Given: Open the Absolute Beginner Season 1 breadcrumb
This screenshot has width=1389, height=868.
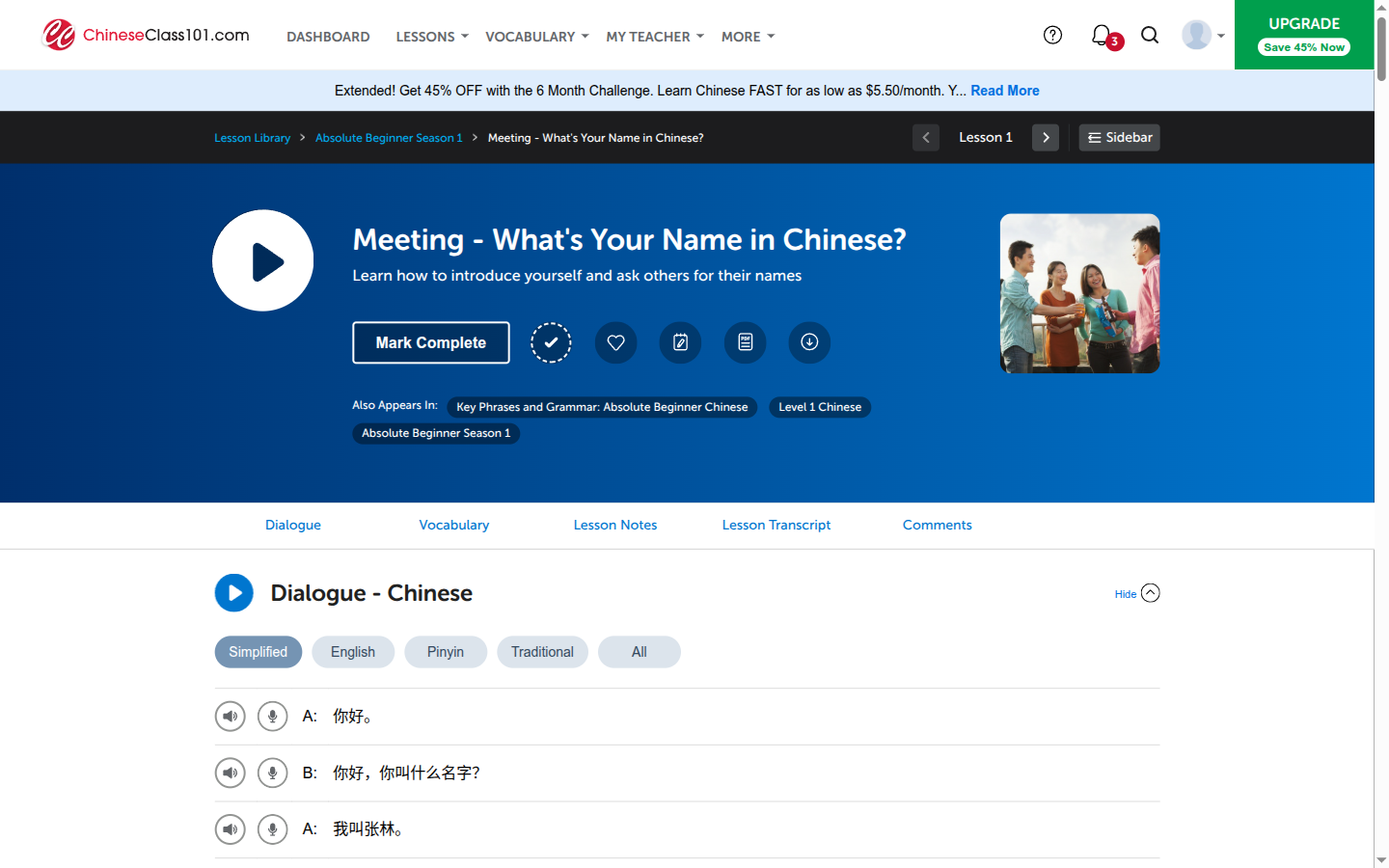Looking at the screenshot, I should (389, 138).
